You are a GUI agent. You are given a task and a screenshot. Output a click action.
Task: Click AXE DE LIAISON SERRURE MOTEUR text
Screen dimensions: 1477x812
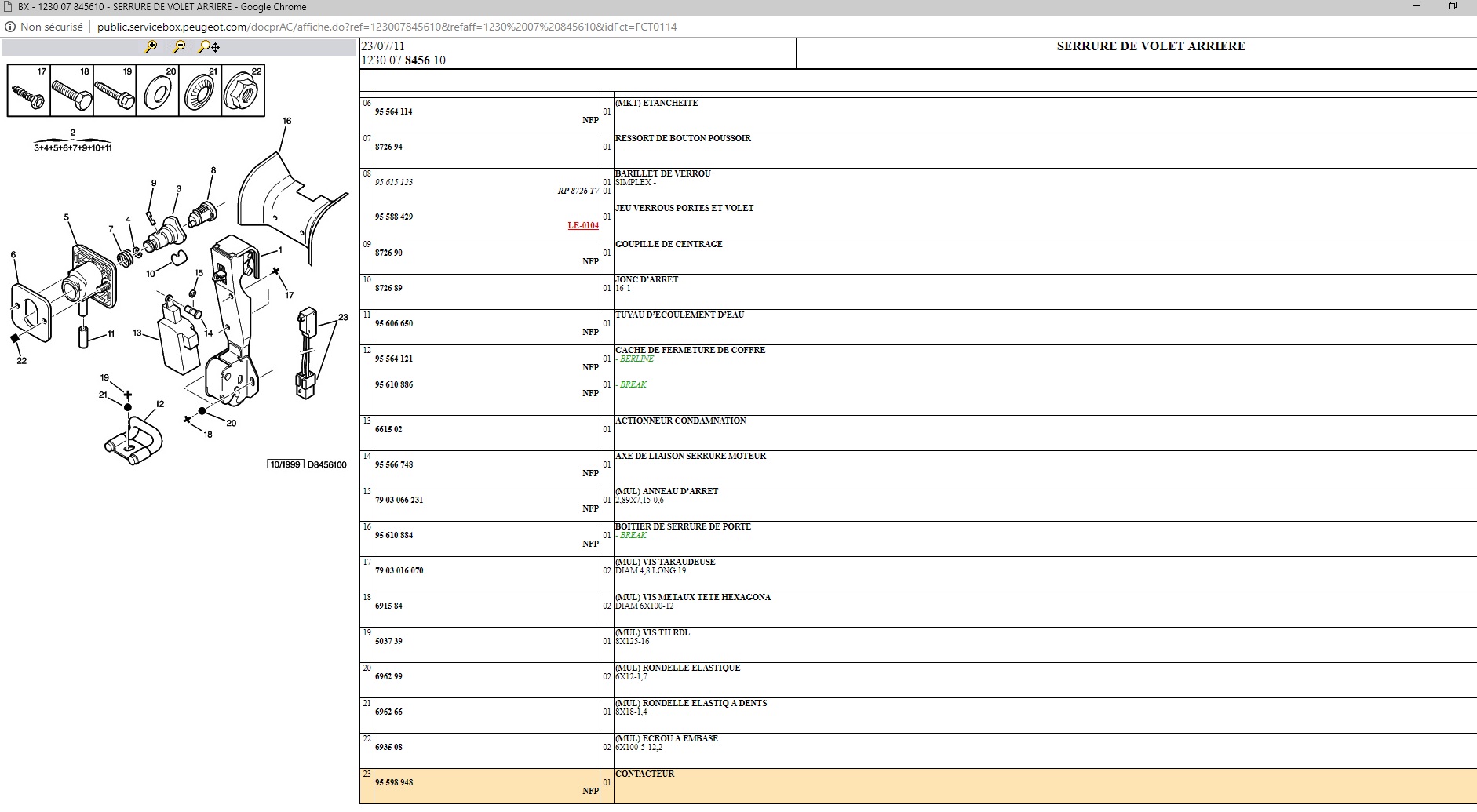(691, 456)
